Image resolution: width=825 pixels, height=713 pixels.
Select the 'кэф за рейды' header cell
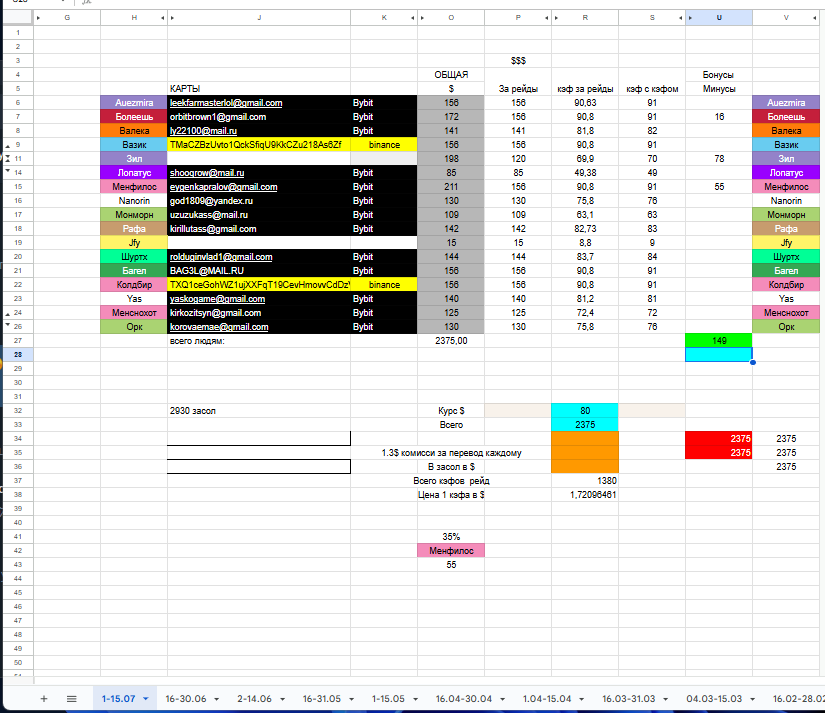[585, 88]
